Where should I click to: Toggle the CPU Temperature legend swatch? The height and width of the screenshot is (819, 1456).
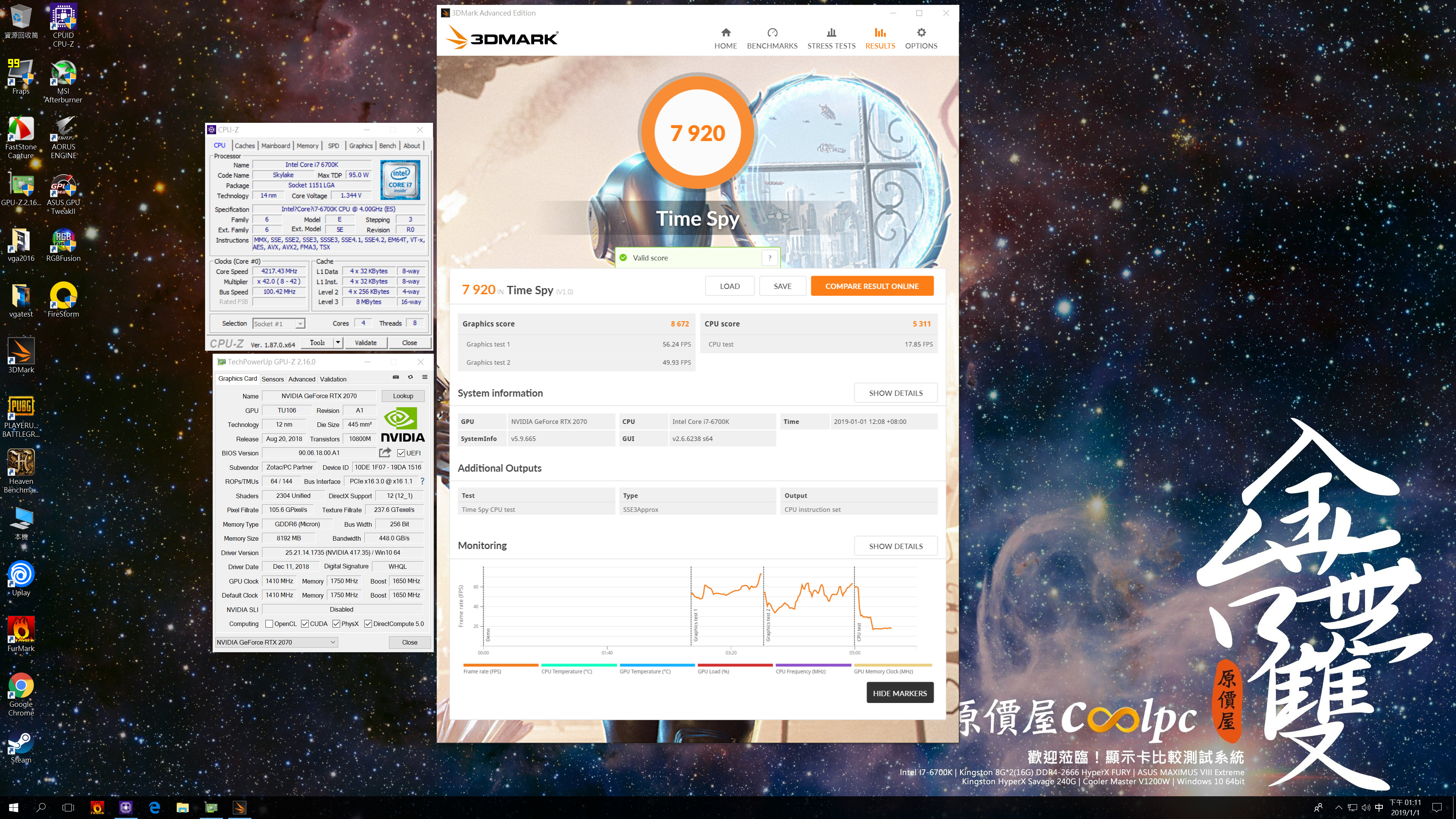tap(579, 665)
